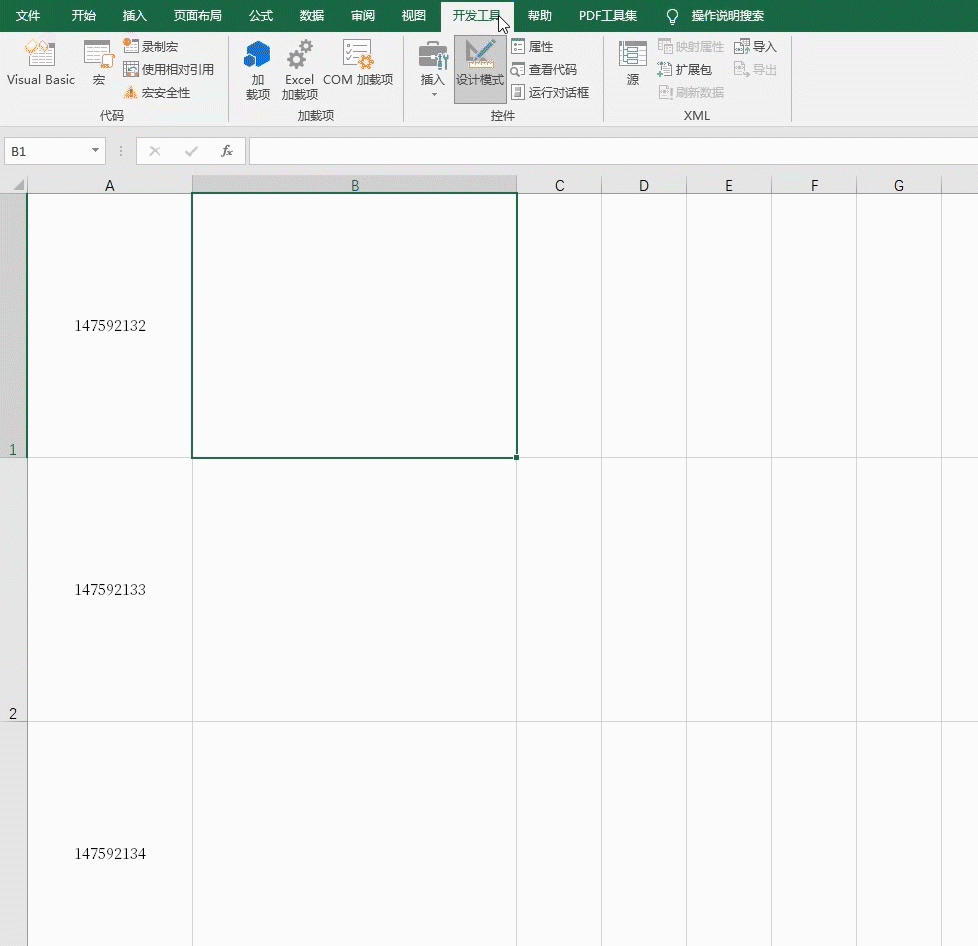This screenshot has width=978, height=946.
Task: Click the Insert Function fx button
Action: 226,151
